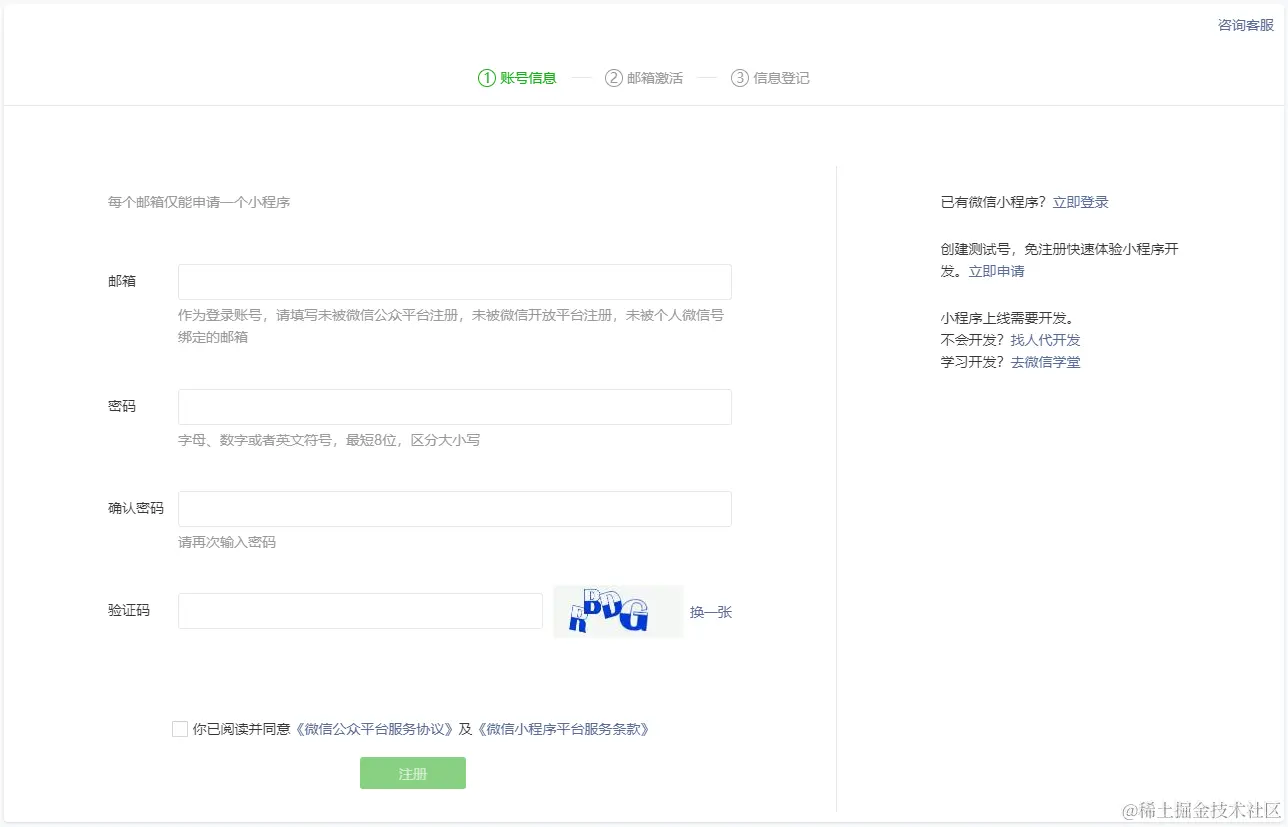1288x827 pixels.
Task: Click the text 小程序上线需要开发。
Action: coord(1008,318)
